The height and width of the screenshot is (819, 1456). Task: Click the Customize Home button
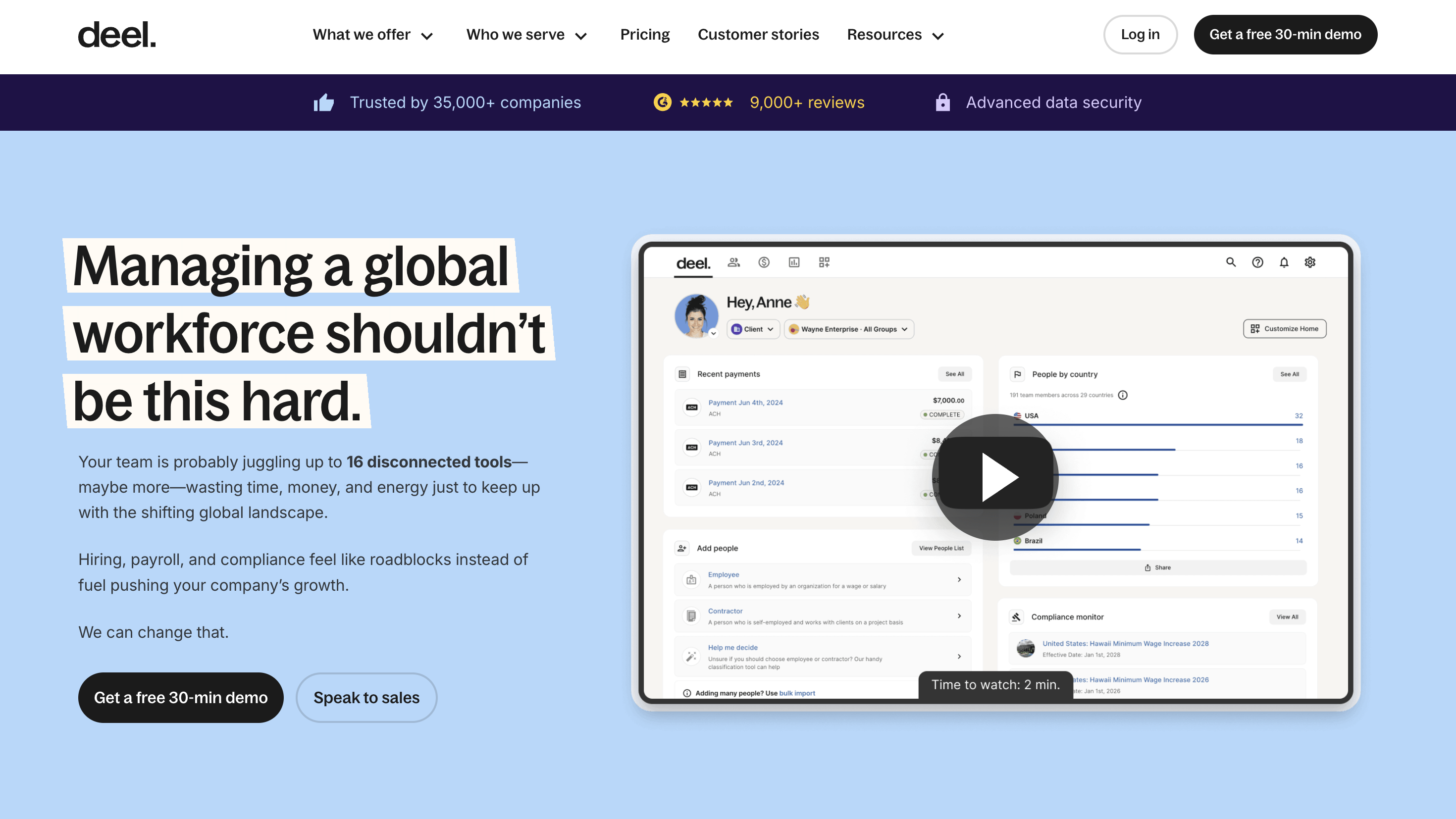[x=1284, y=329]
